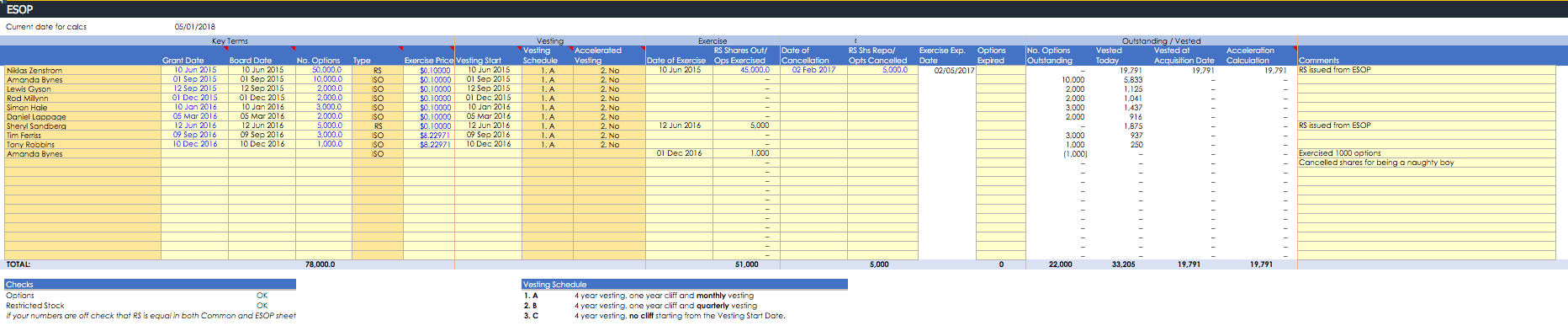Select the Sheryl Sandberg name cell

[x=82, y=126]
